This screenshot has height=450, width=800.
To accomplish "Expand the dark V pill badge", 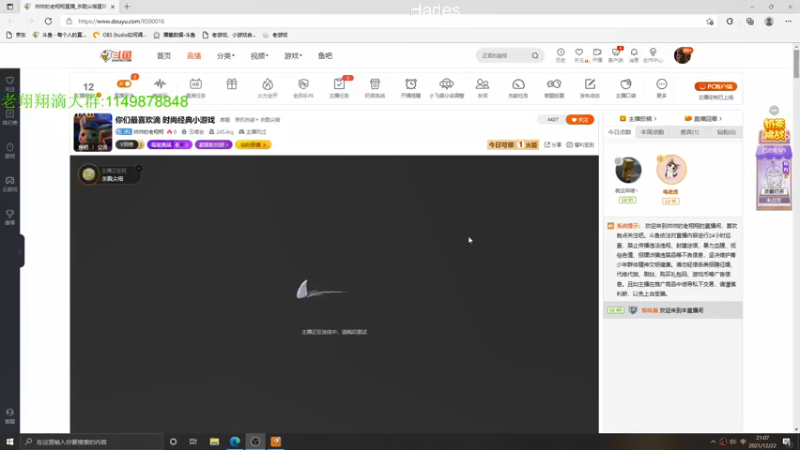I will click(x=130, y=145).
